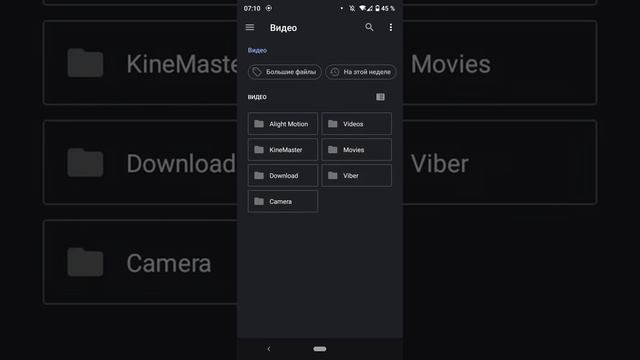640x360 pixels.
Task: Switch the list/grid view icon
Action: [380, 97]
